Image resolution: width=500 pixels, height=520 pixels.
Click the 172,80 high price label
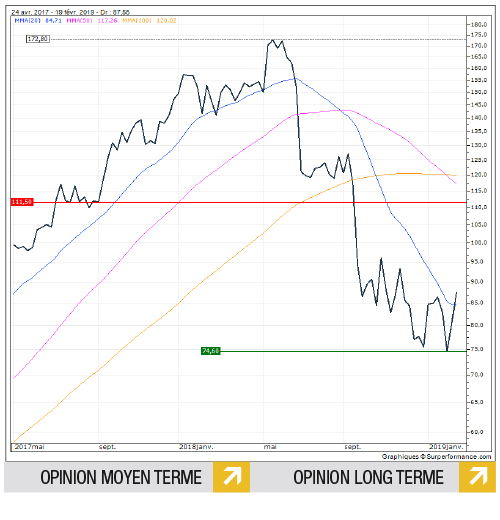38,39
